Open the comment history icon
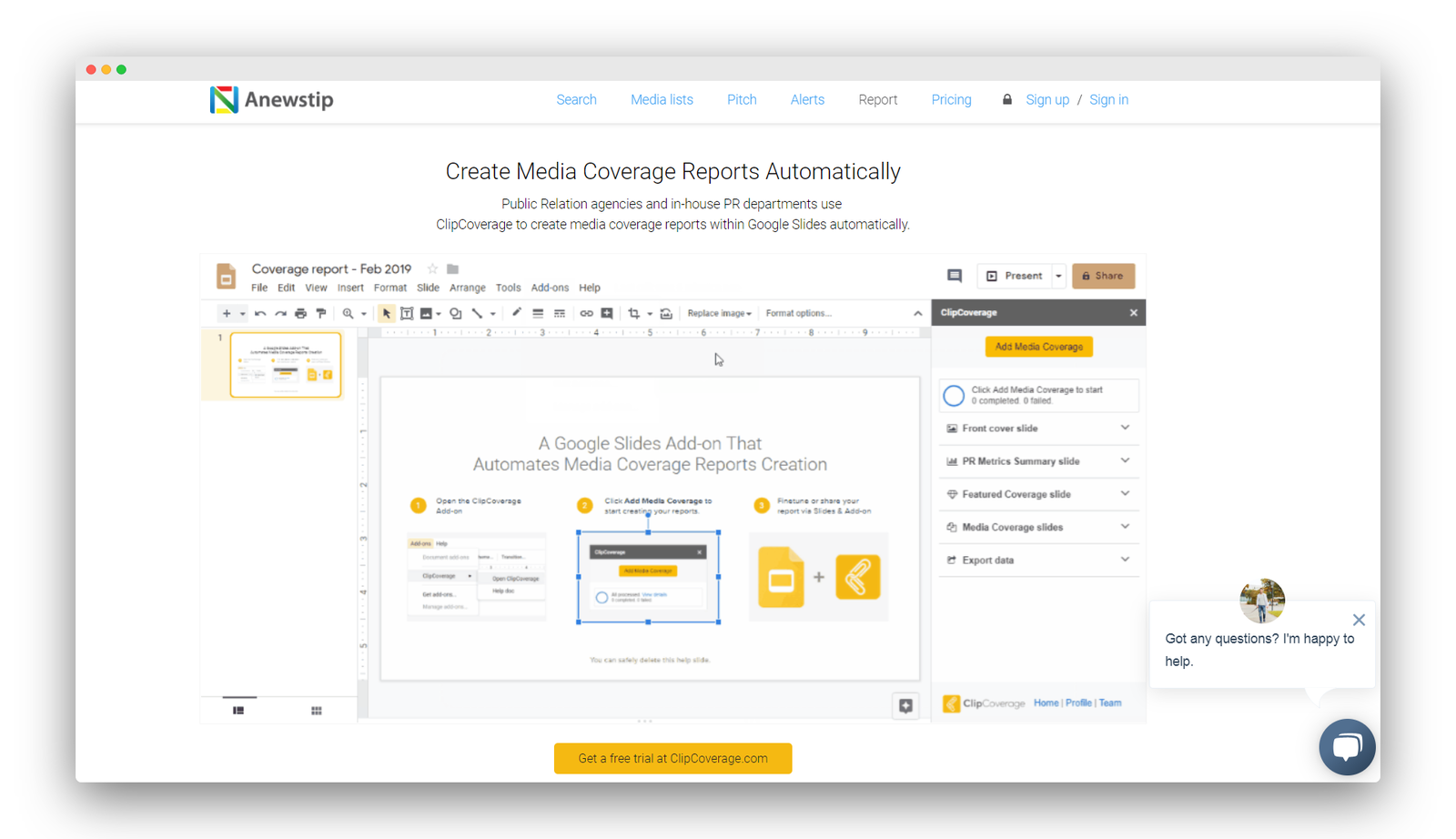The height and width of the screenshot is (839, 1456). point(955,276)
